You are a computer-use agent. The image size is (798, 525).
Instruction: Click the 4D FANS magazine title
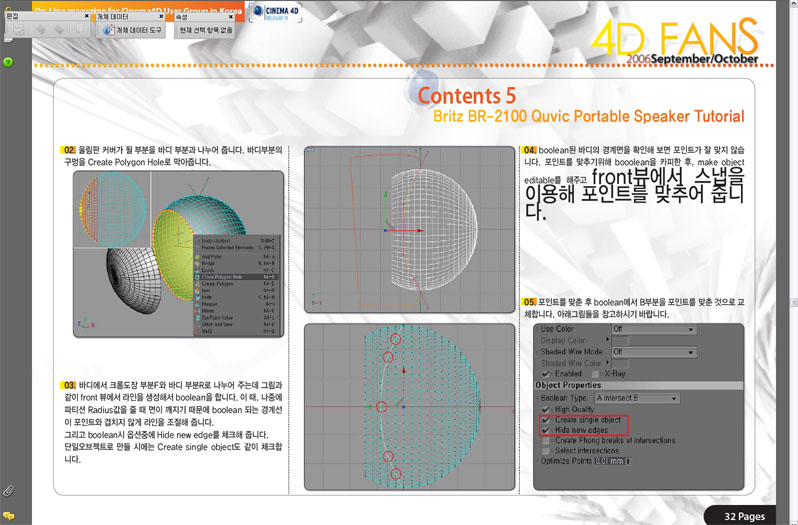(675, 37)
